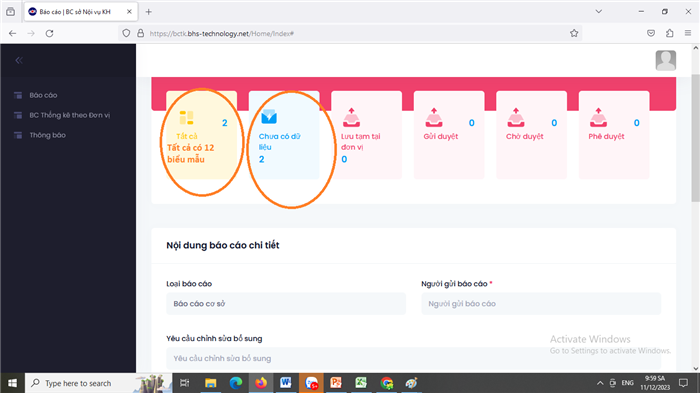Image resolution: width=700 pixels, height=393 pixels.
Task: Go to 'Thông báo' in the sidebar
Action: [x=40, y=135]
